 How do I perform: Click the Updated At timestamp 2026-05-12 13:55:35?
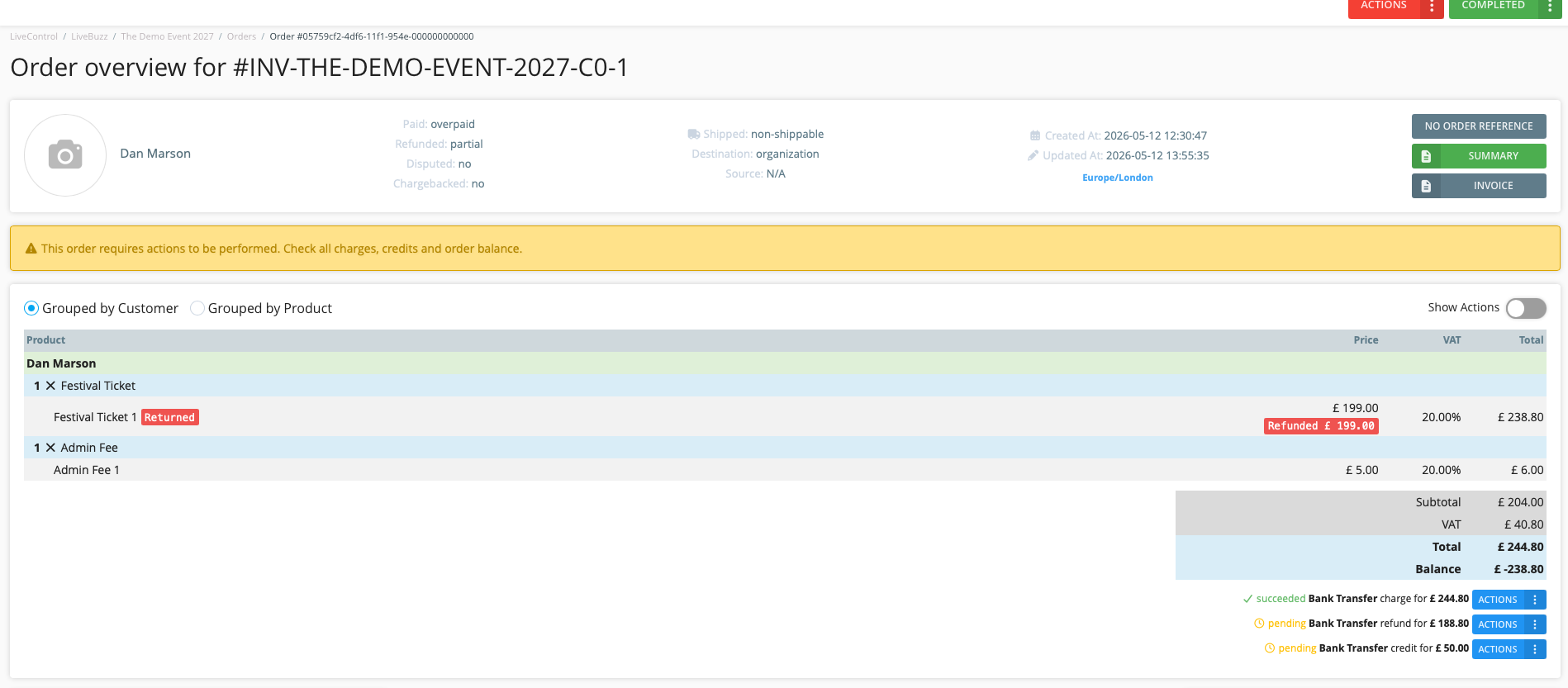1157,155
